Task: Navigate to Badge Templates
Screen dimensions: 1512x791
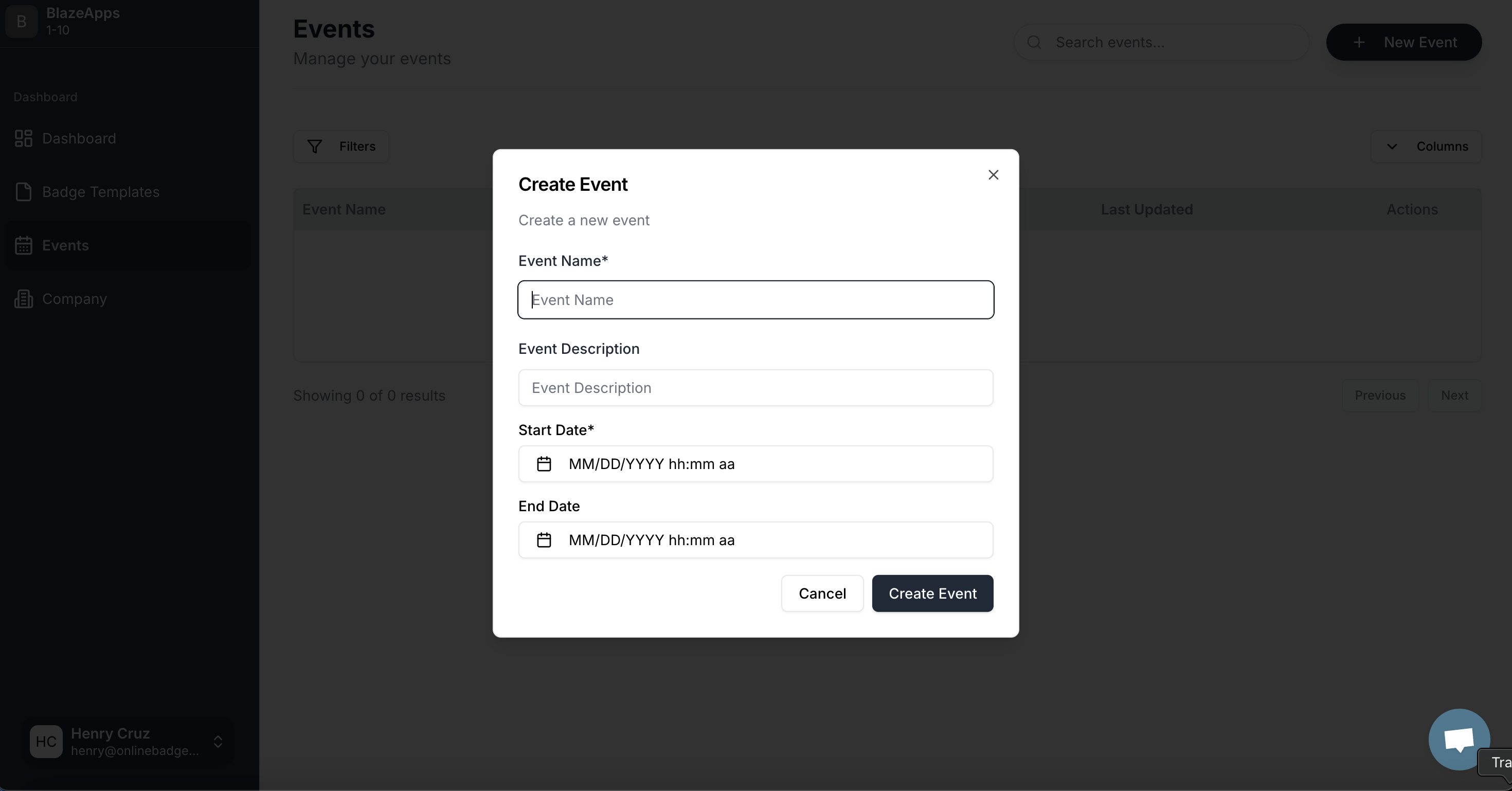Action: click(100, 192)
